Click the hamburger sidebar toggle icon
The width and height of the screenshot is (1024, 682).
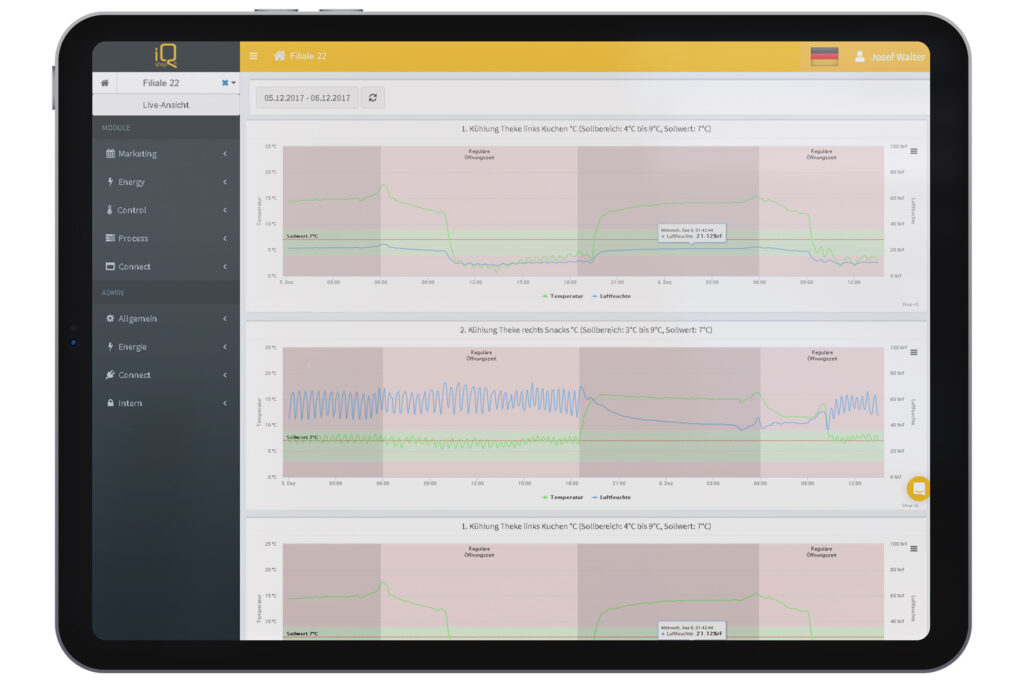pyautogui.click(x=253, y=56)
